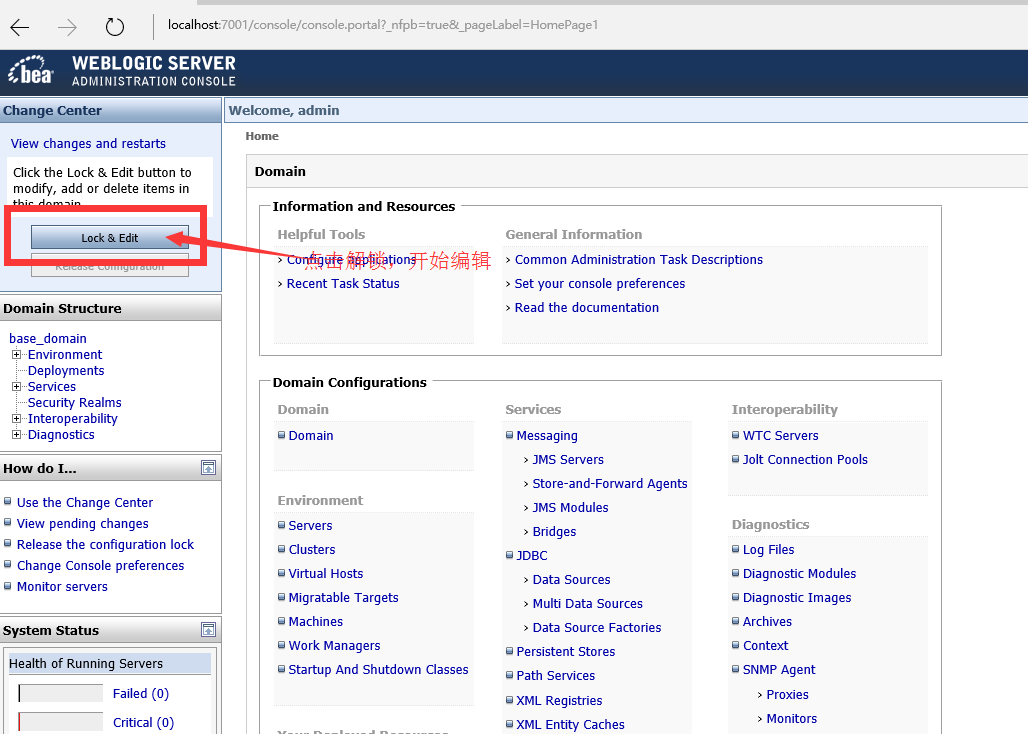
Task: Click the address bar URL
Action: pos(383,25)
